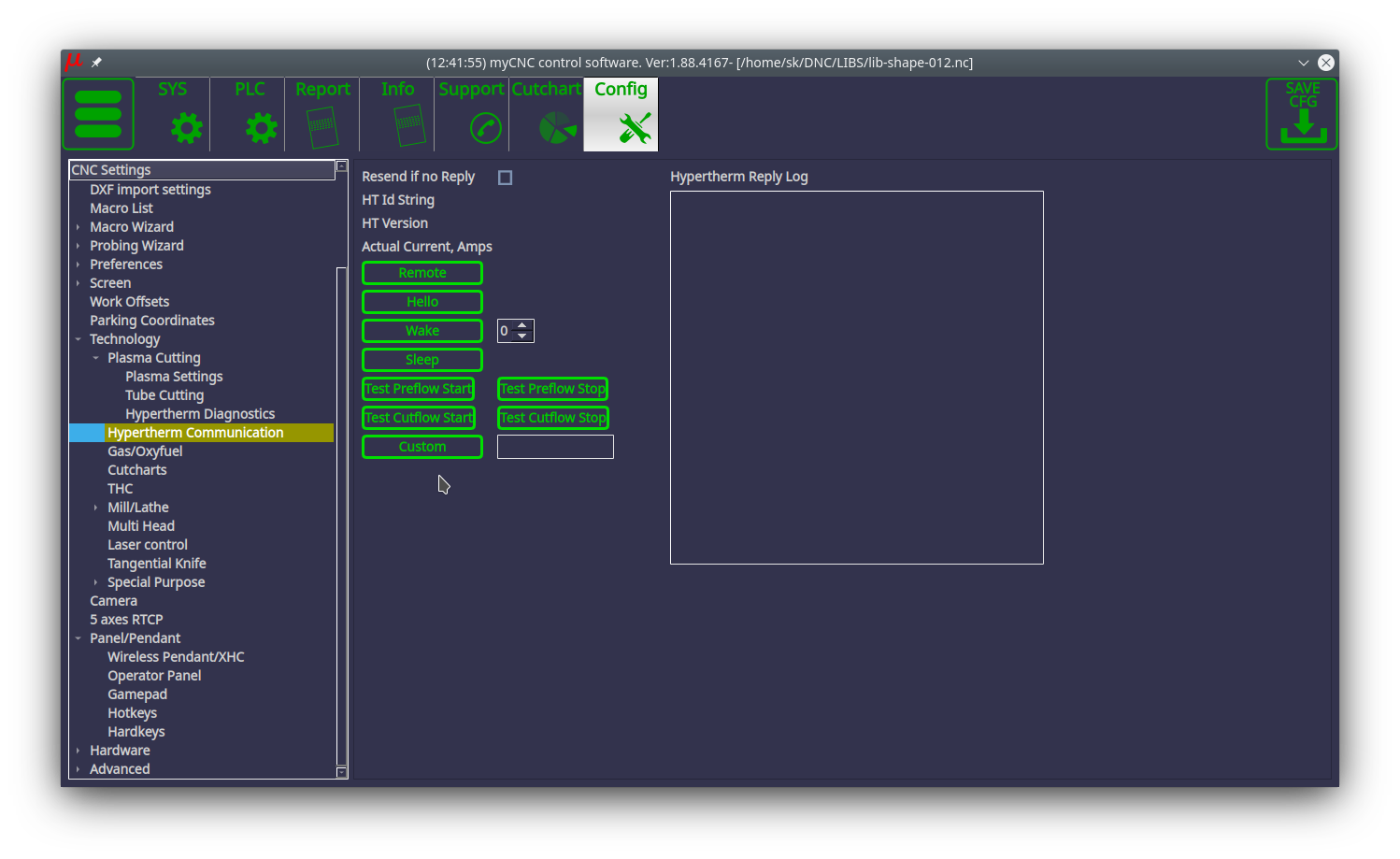Click the Custom command text field
The image size is (1400, 859).
click(x=555, y=447)
